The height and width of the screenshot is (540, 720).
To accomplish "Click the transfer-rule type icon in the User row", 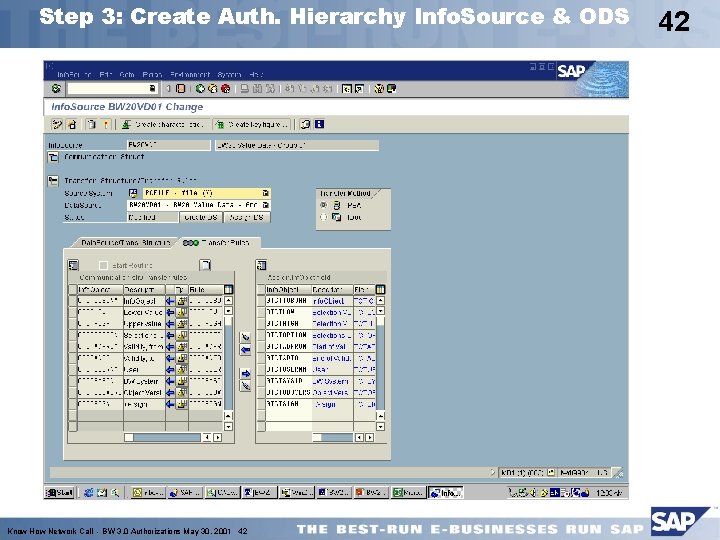I will click(x=182, y=370).
